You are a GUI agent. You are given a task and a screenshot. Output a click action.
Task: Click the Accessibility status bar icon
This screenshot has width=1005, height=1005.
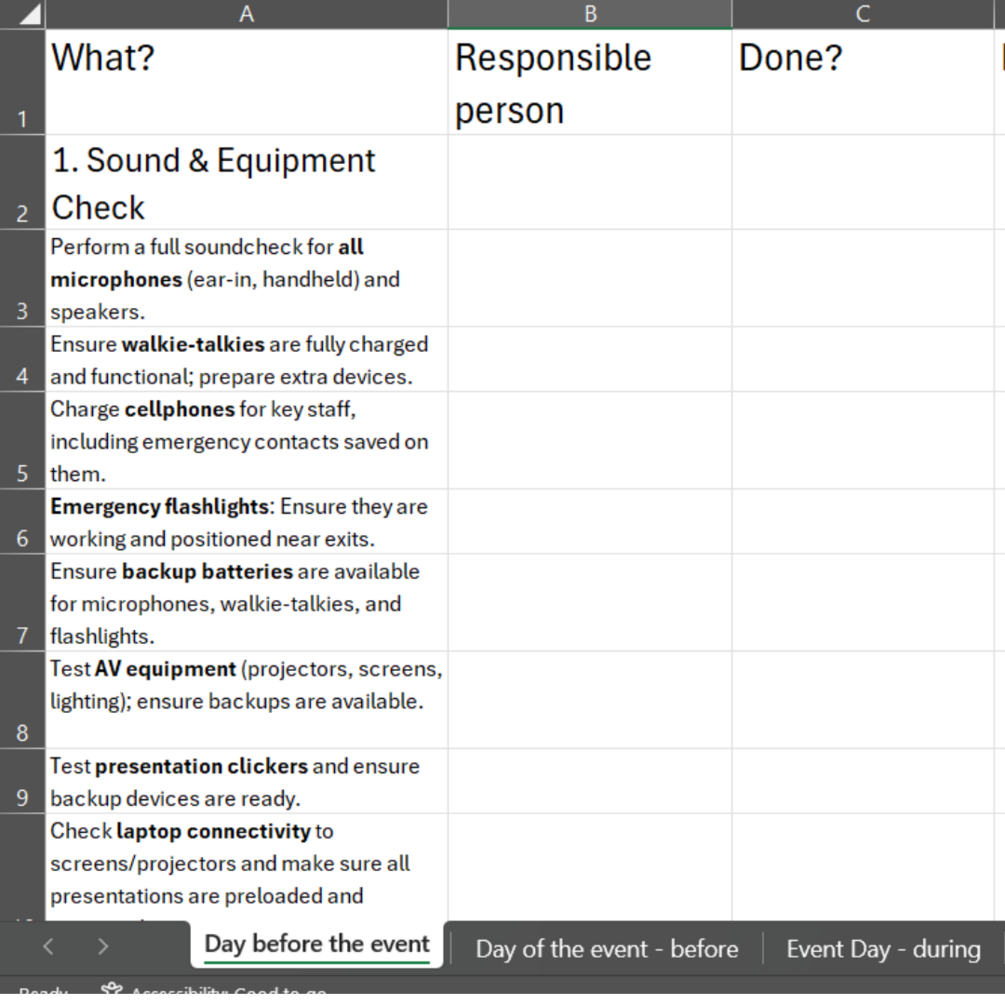tap(112, 990)
